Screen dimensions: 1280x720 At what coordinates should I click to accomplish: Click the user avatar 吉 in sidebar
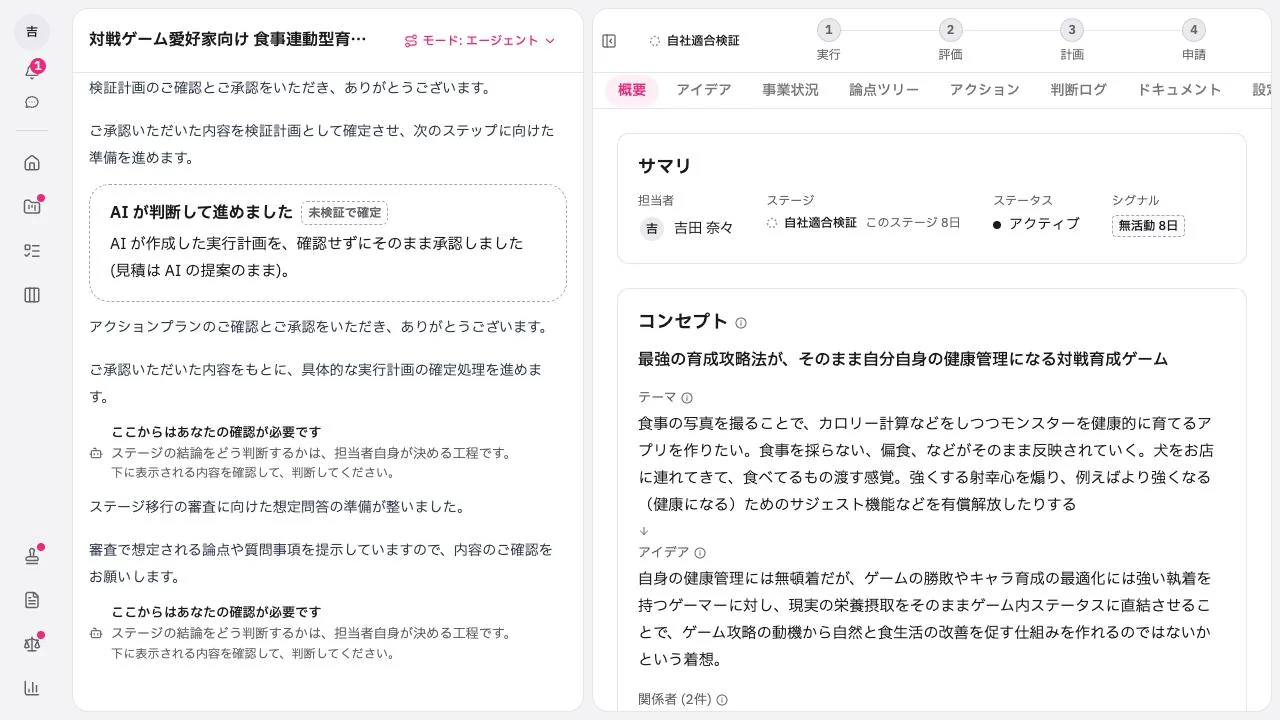[32, 32]
